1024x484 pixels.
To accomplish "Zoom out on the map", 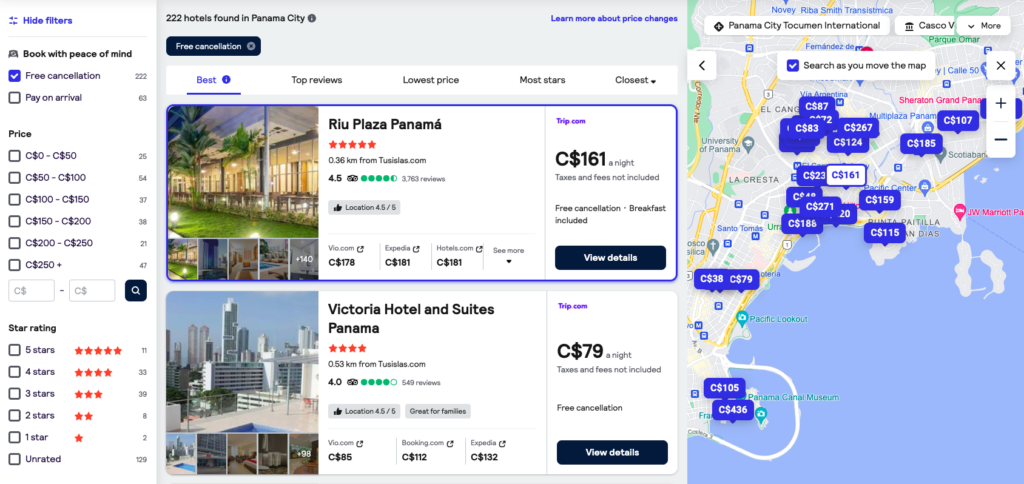I will click(x=1000, y=139).
